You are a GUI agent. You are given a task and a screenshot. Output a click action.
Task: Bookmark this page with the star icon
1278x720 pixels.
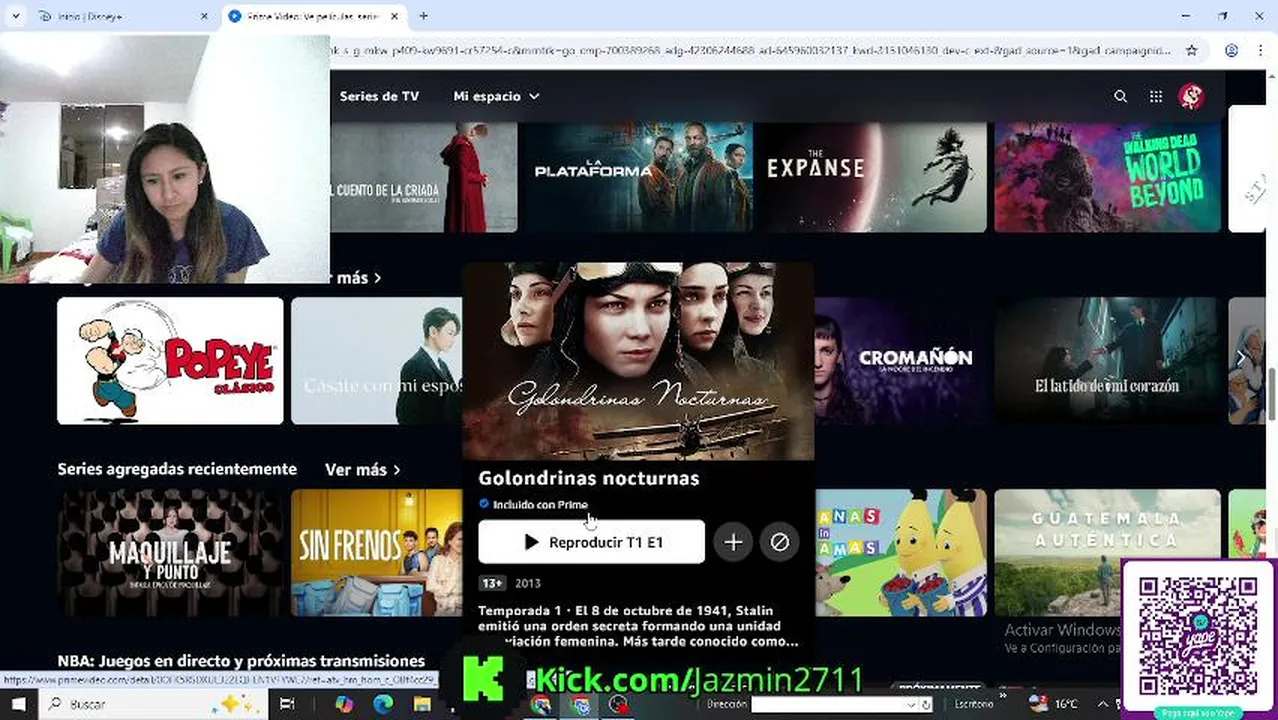[1191, 50]
